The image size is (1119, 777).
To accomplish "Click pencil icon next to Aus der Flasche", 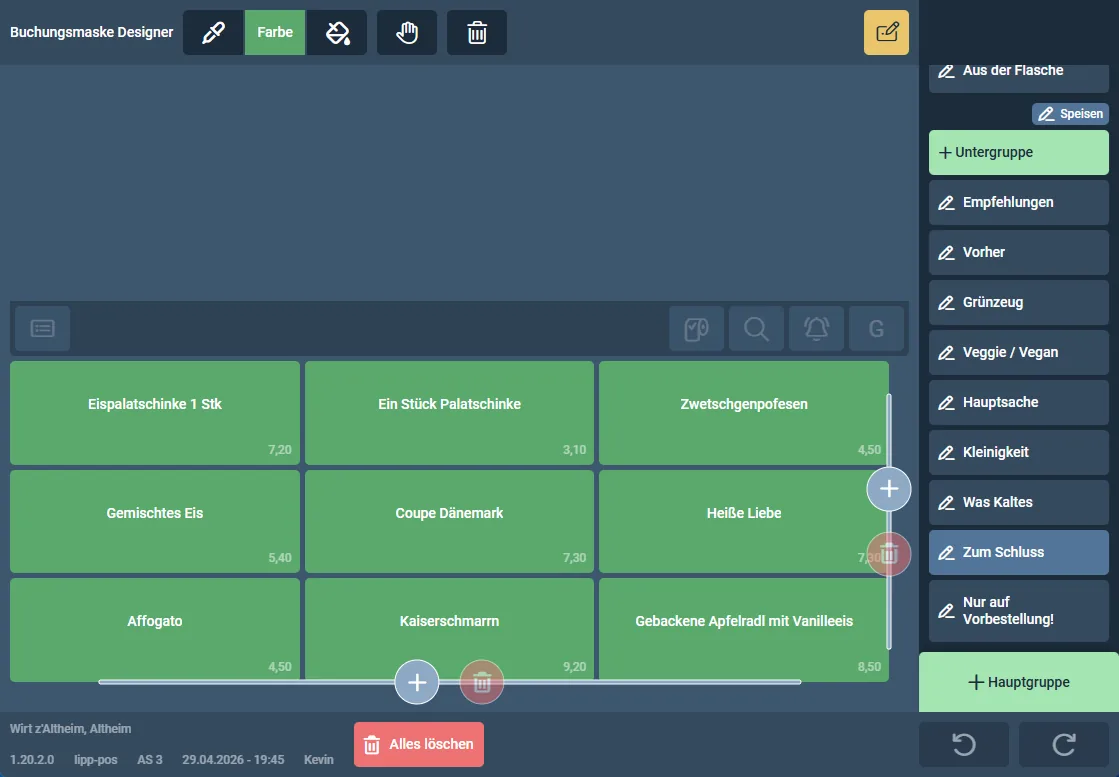I will [946, 71].
